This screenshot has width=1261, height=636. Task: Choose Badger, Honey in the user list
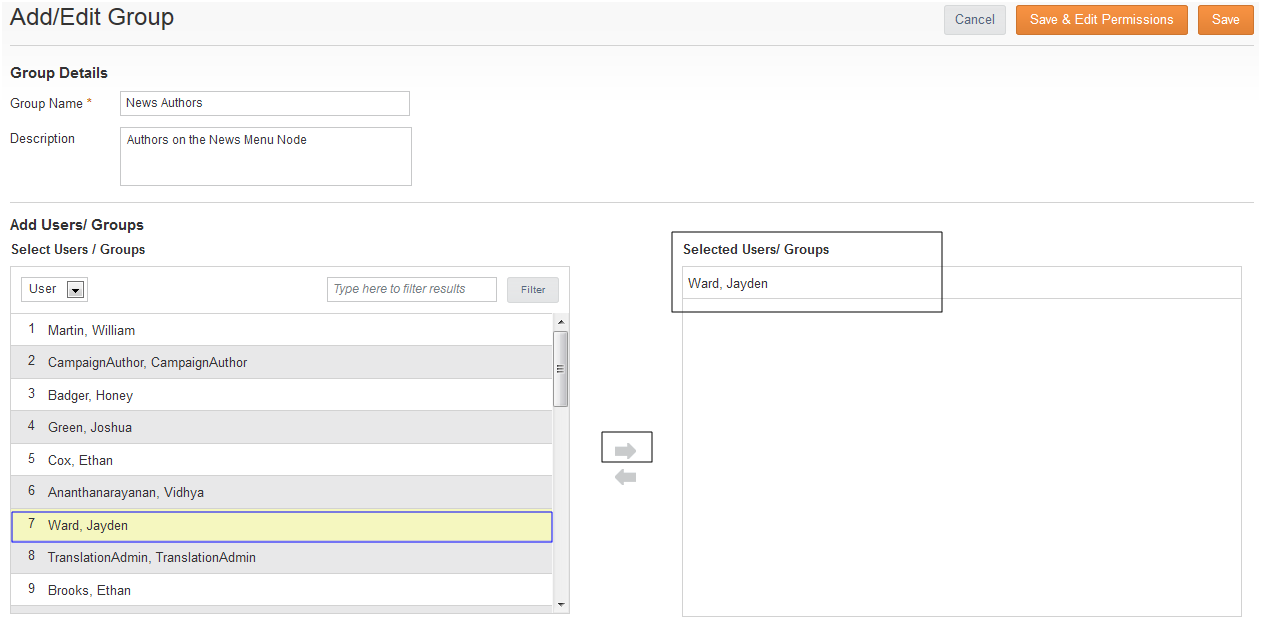tap(90, 395)
